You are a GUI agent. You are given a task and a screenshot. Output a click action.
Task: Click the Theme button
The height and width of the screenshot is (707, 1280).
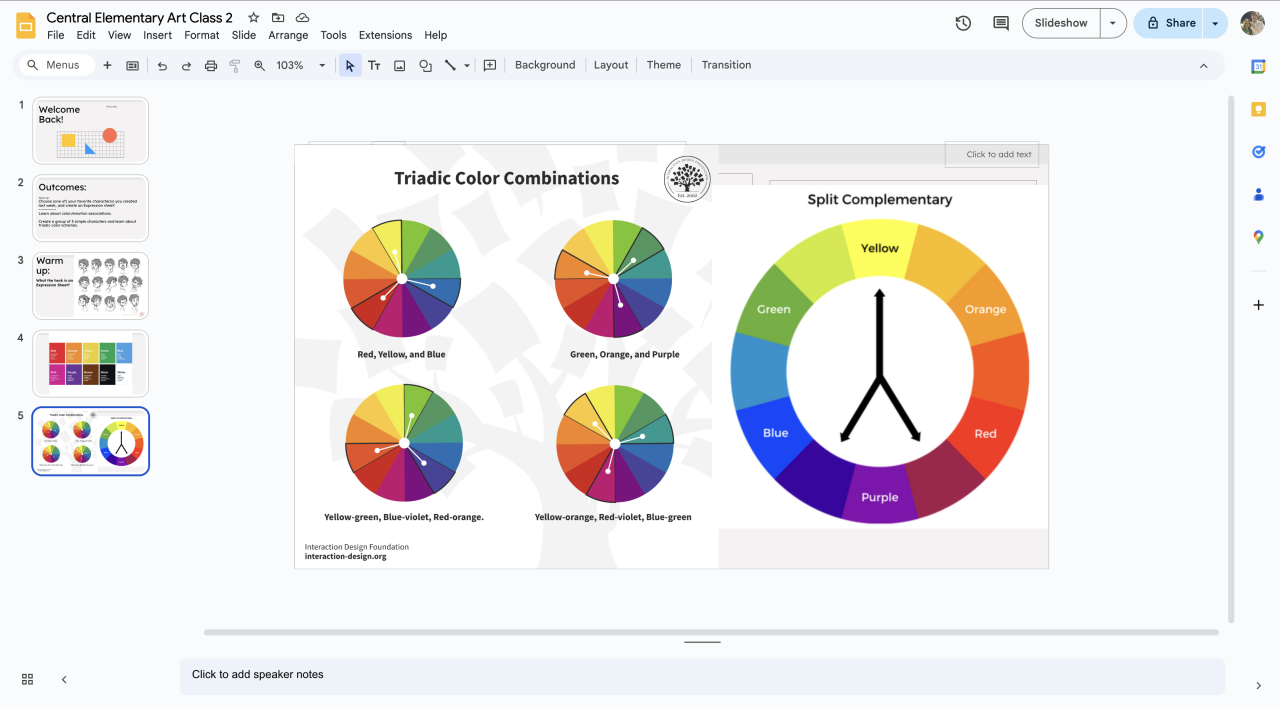pos(664,65)
